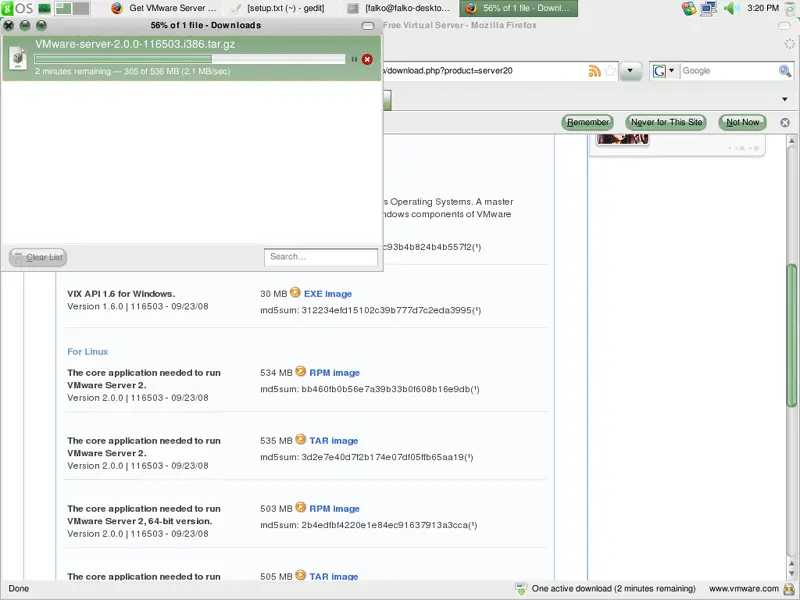The width and height of the screenshot is (800, 600).
Task: Select the VMware-server-2.0.0-116503.i386.tar.gz file name
Action: point(135,44)
